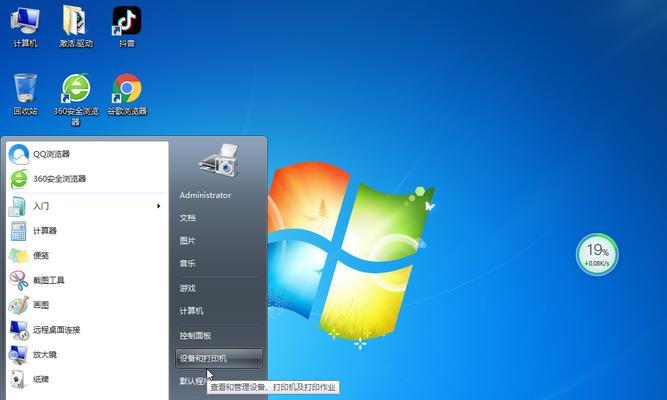Open 计算机 in Start menu right pane
The height and width of the screenshot is (400, 667).
tap(191, 311)
